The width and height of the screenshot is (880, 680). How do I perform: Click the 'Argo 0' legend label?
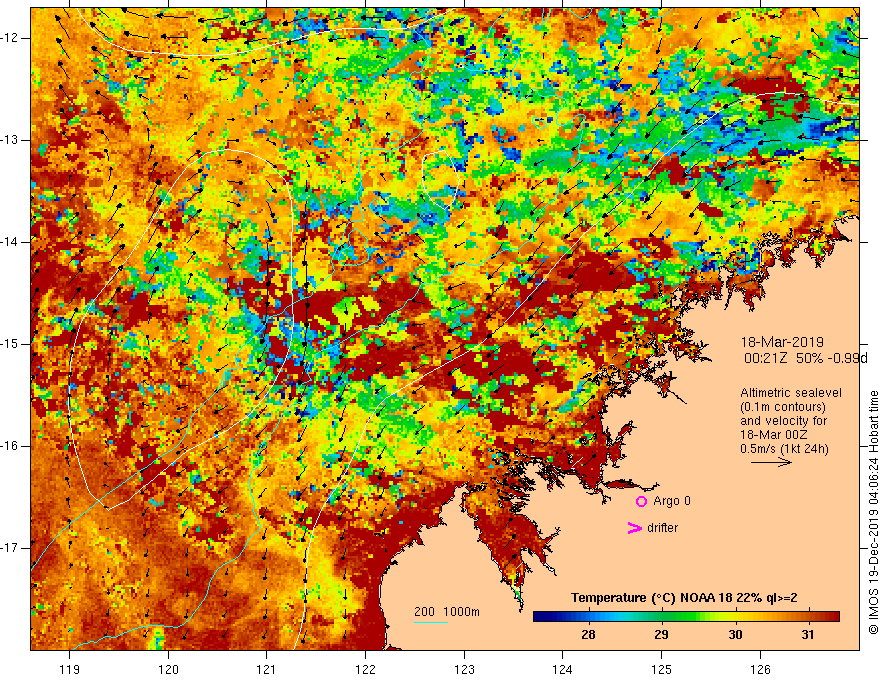[x=672, y=500]
